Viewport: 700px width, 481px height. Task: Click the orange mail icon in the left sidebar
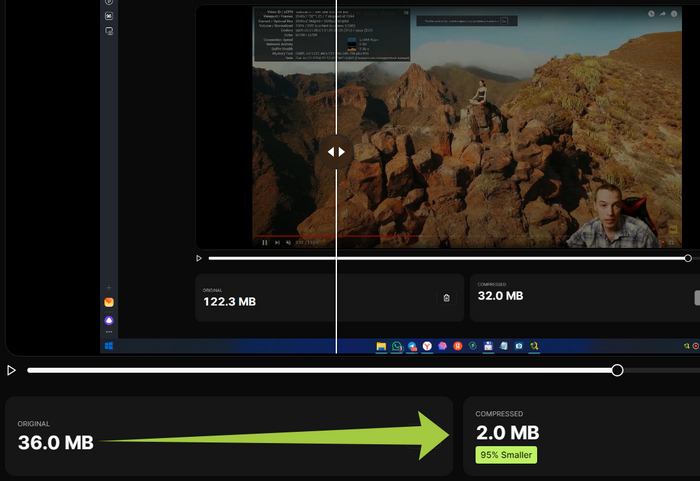tap(109, 302)
